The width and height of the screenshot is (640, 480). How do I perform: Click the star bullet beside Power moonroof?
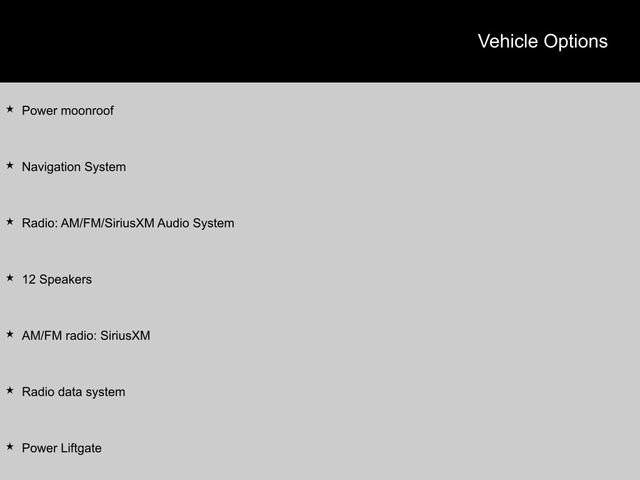coord(10,109)
